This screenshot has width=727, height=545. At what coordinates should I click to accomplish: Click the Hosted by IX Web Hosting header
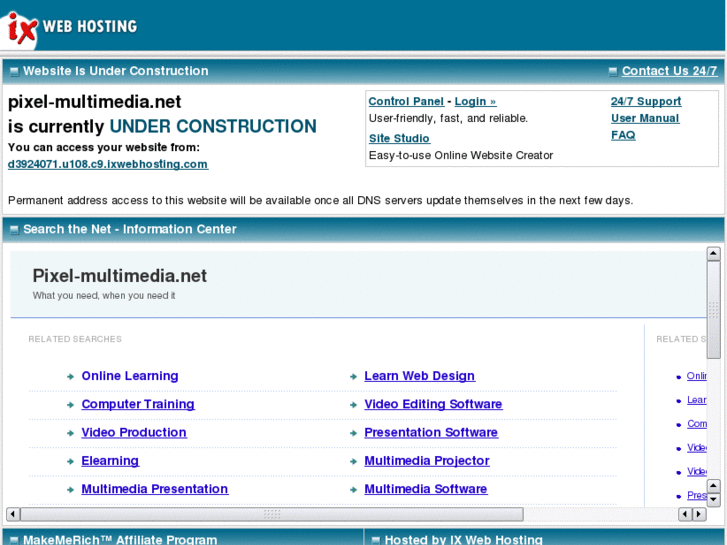[x=464, y=540]
